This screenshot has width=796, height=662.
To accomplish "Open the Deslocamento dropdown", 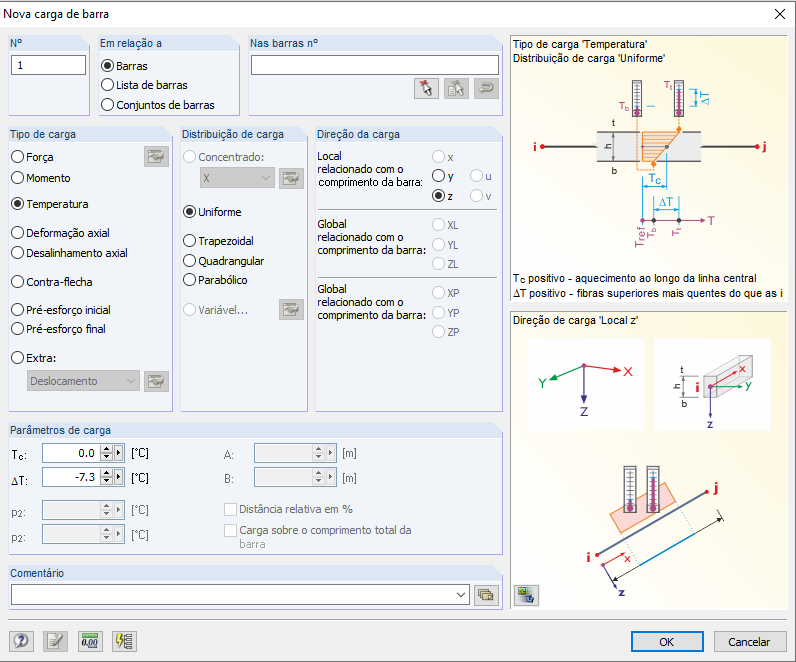I will [x=83, y=381].
